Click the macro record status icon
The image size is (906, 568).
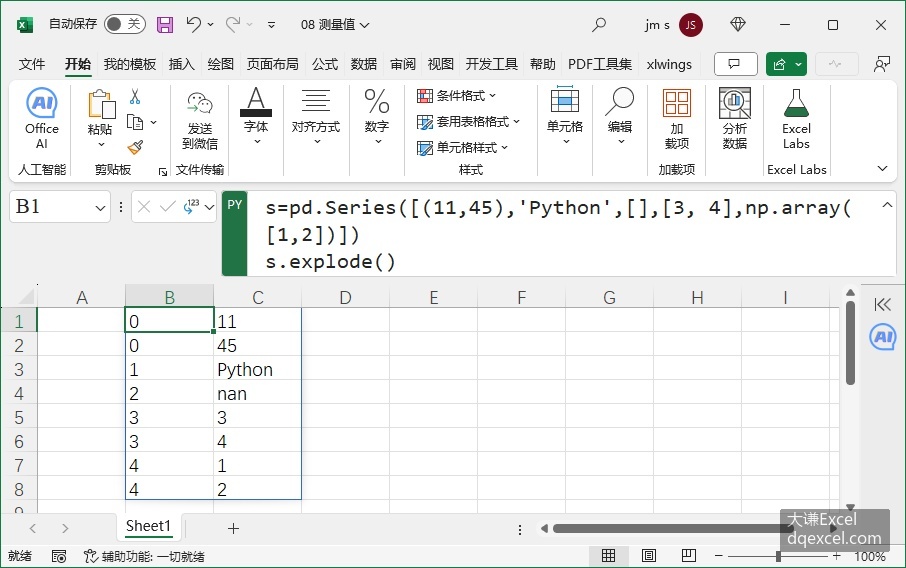[x=59, y=556]
